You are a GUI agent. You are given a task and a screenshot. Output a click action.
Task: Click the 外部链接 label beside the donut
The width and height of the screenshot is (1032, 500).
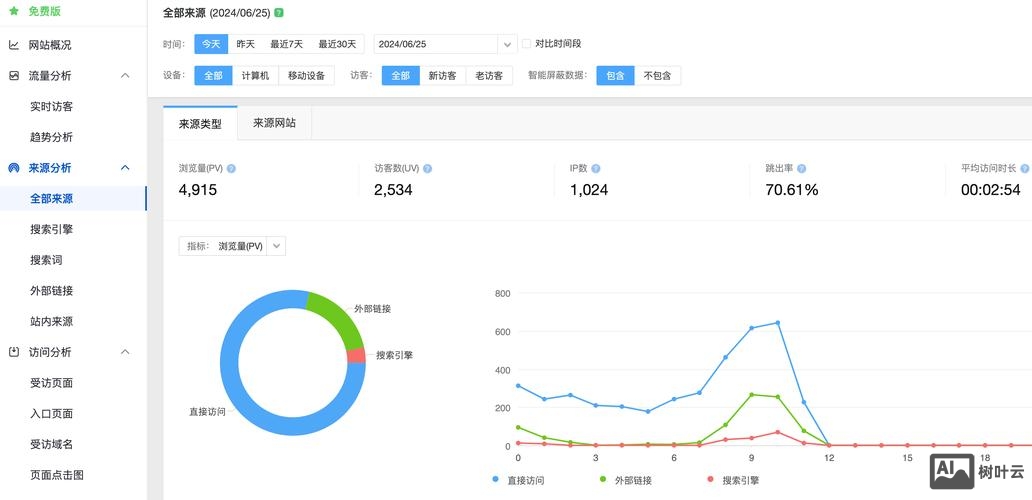point(373,309)
